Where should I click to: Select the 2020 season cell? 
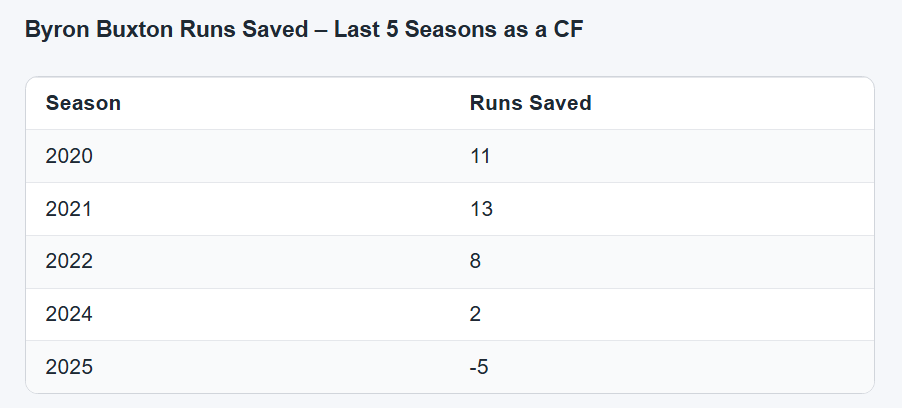[69, 156]
